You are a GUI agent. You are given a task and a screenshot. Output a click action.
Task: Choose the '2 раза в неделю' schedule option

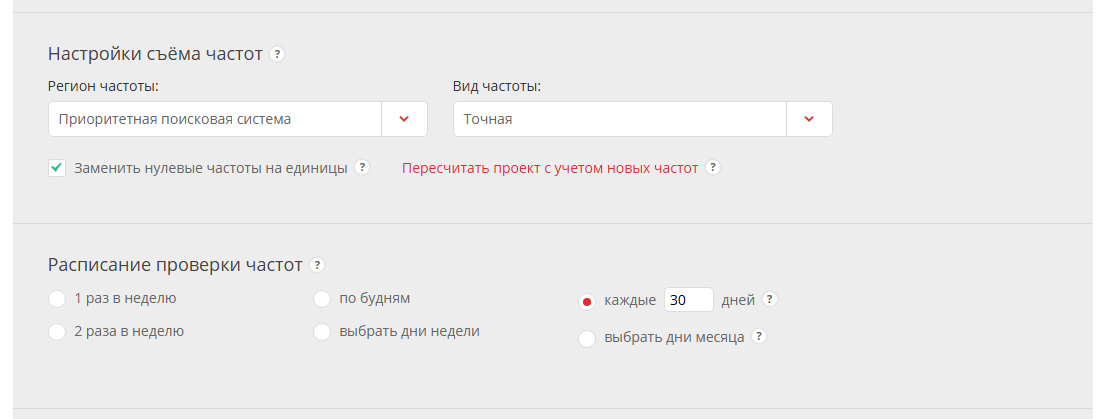(57, 332)
